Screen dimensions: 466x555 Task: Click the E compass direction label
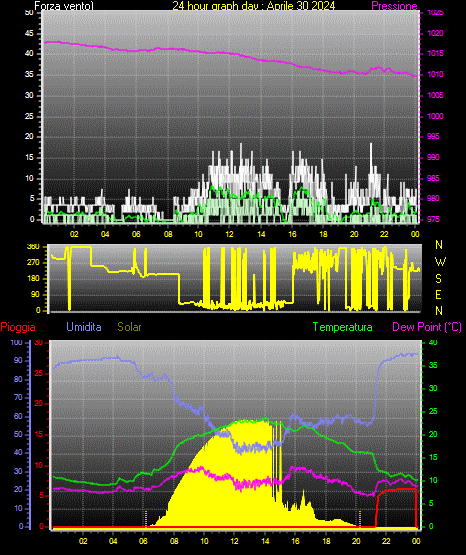pyautogui.click(x=438, y=294)
